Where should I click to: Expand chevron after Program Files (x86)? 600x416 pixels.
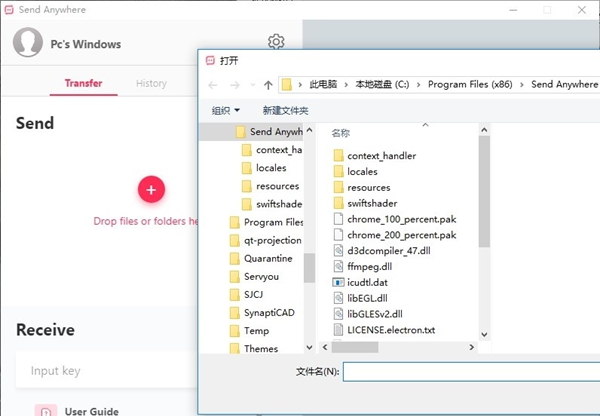522,85
